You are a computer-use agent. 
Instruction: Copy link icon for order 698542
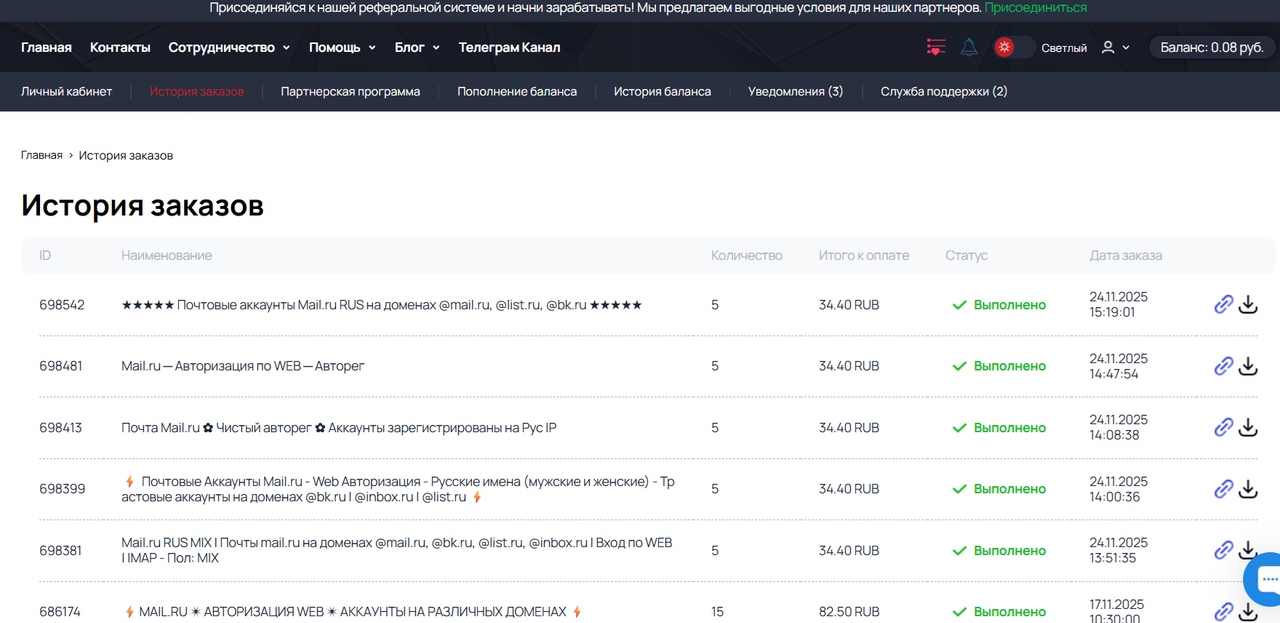(1223, 305)
